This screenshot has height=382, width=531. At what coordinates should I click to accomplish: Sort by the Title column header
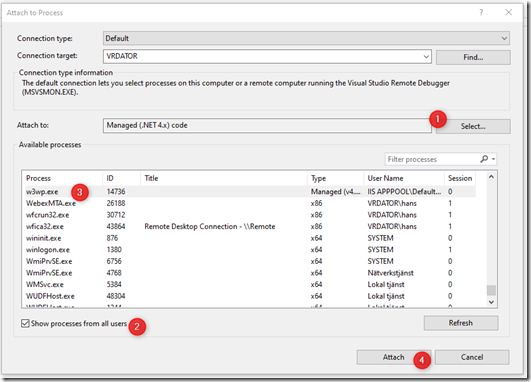pos(224,178)
